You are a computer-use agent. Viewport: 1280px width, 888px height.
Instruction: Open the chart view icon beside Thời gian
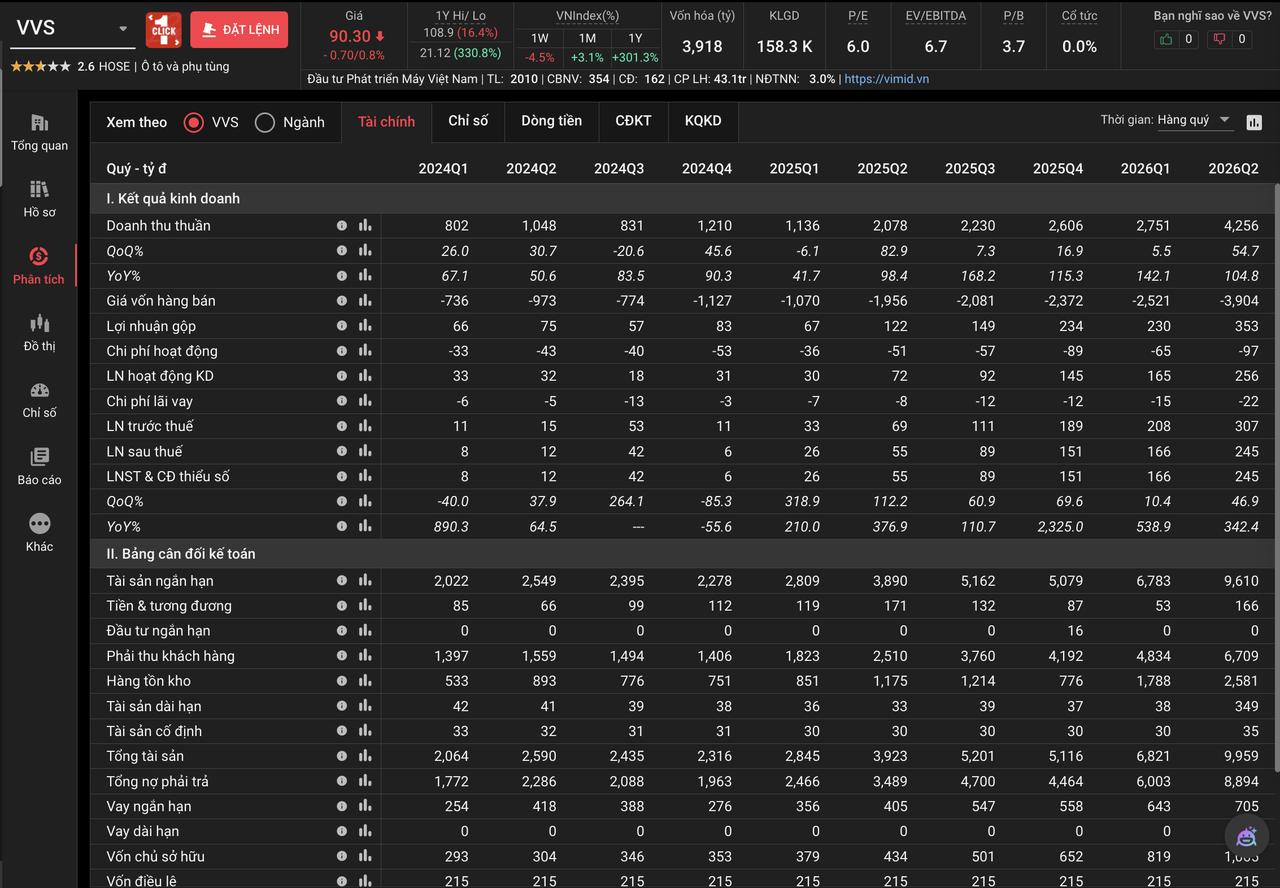click(1254, 122)
